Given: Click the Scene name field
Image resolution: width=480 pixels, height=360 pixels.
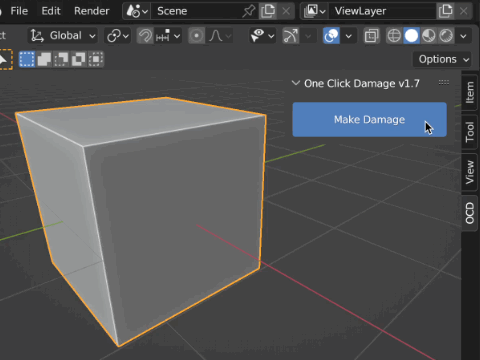Looking at the screenshot, I should pos(197,11).
